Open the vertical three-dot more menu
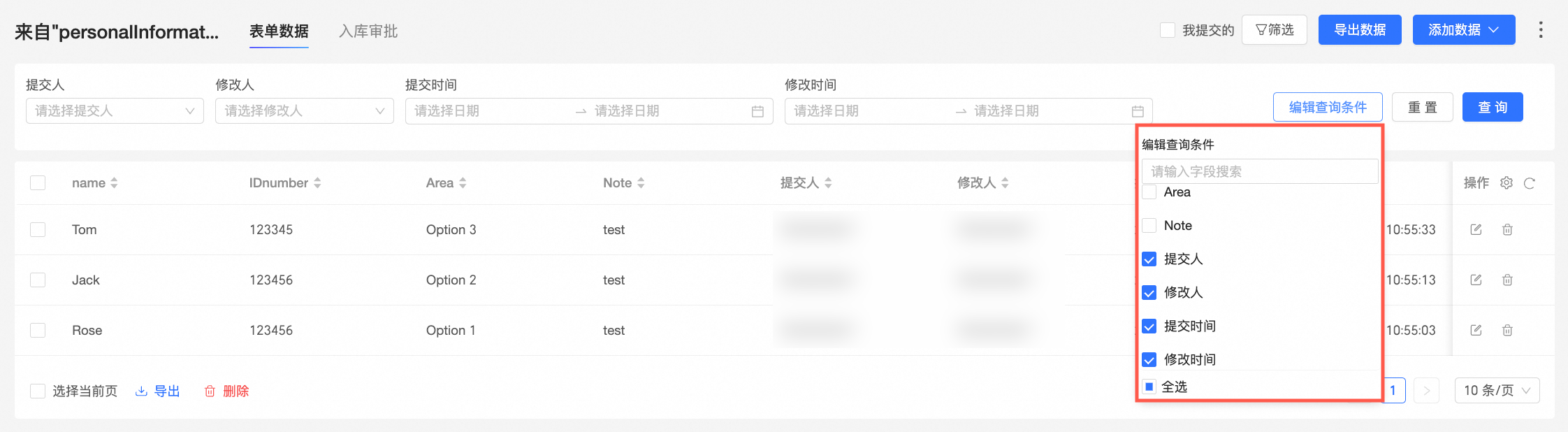The image size is (1568, 432). (1541, 29)
